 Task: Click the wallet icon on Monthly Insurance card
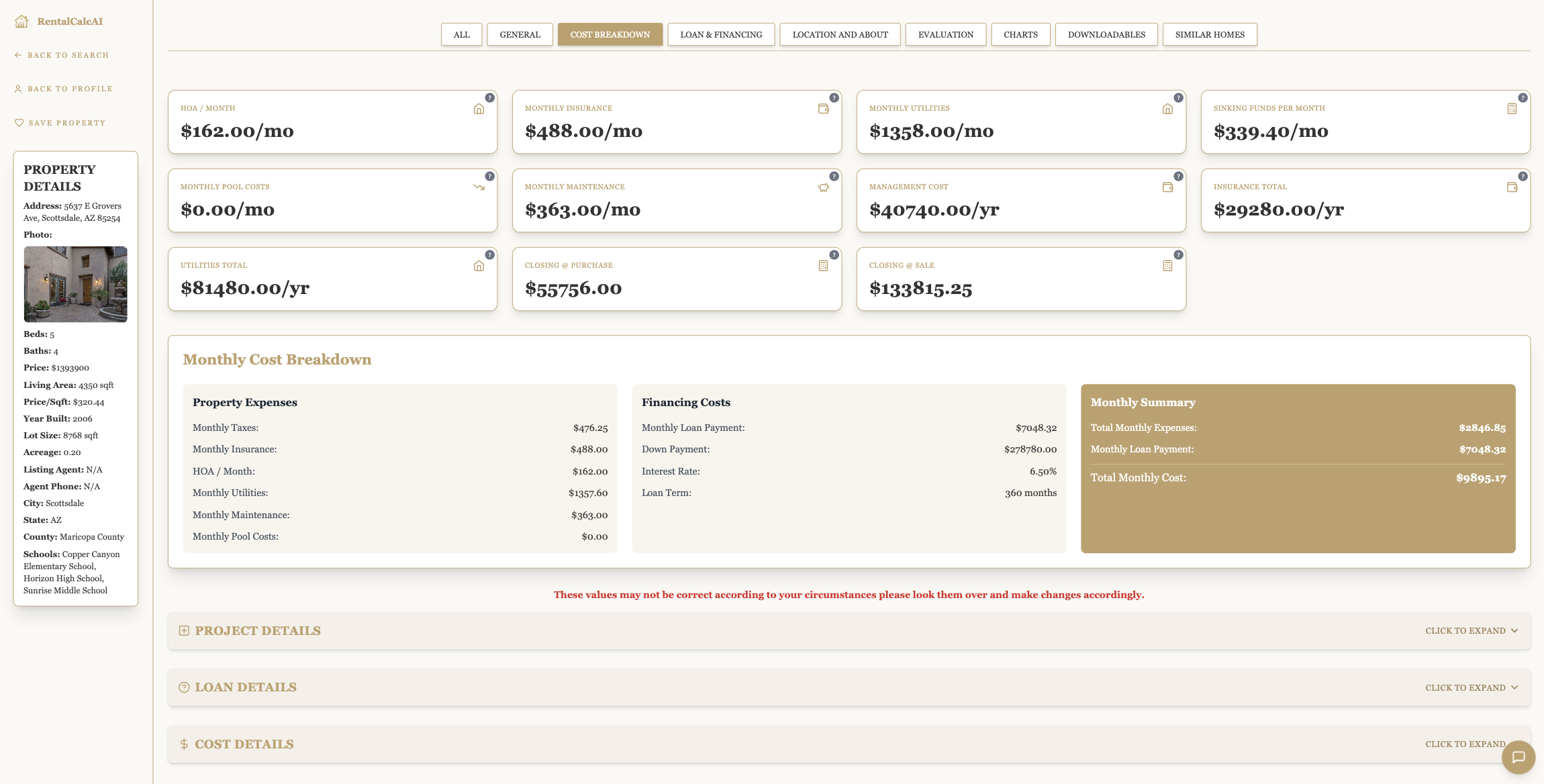pyautogui.click(x=824, y=108)
